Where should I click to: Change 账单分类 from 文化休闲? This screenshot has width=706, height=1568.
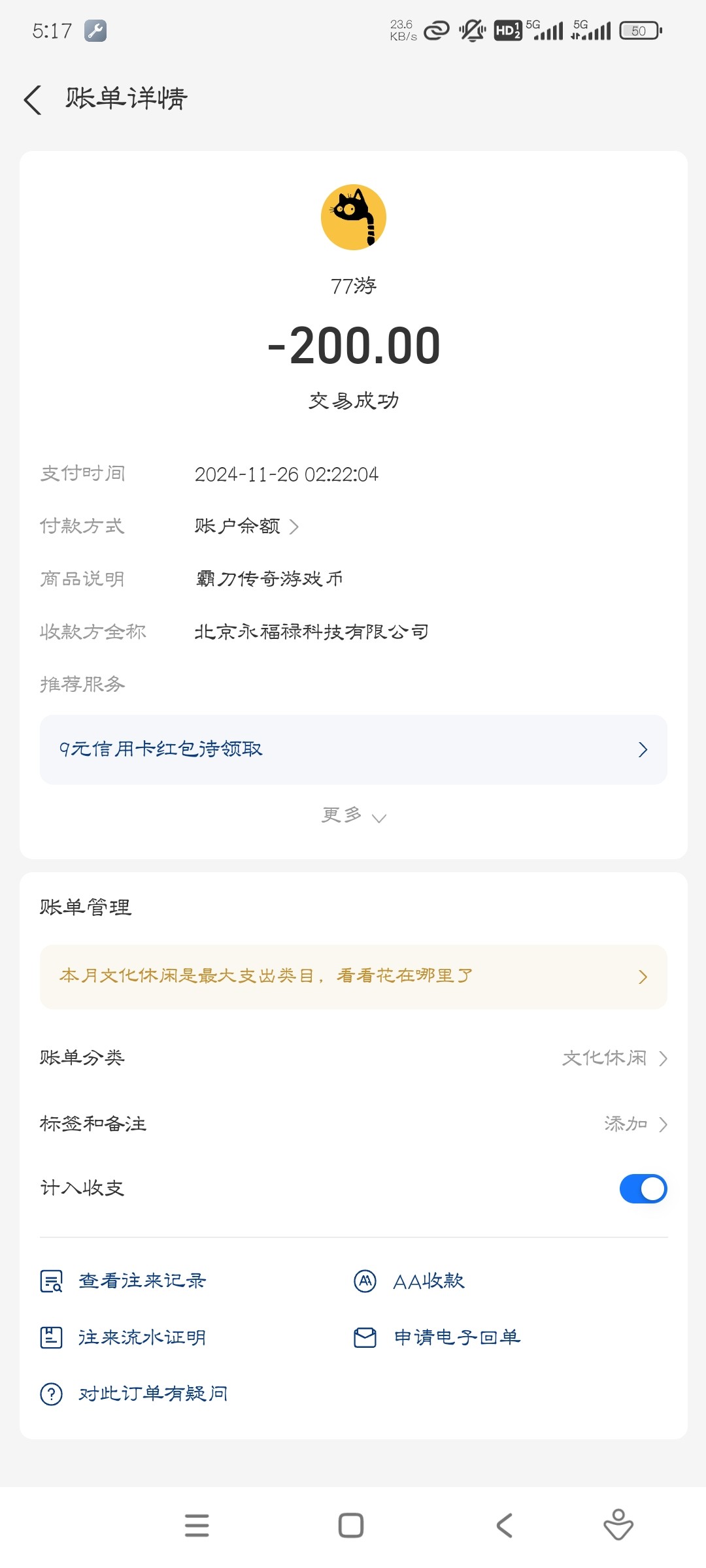click(x=614, y=1058)
